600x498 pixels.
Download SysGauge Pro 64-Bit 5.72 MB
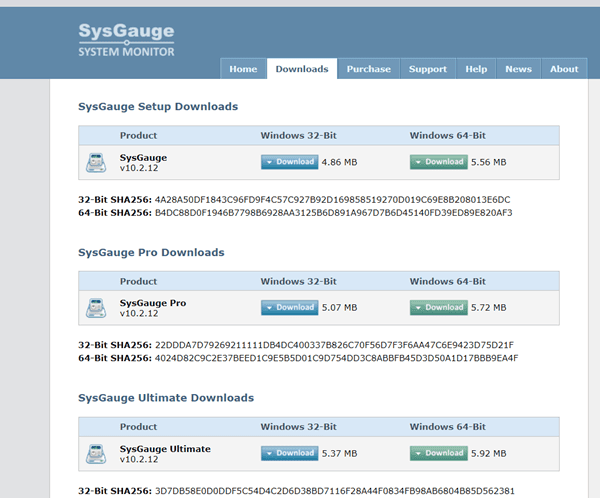point(439,307)
